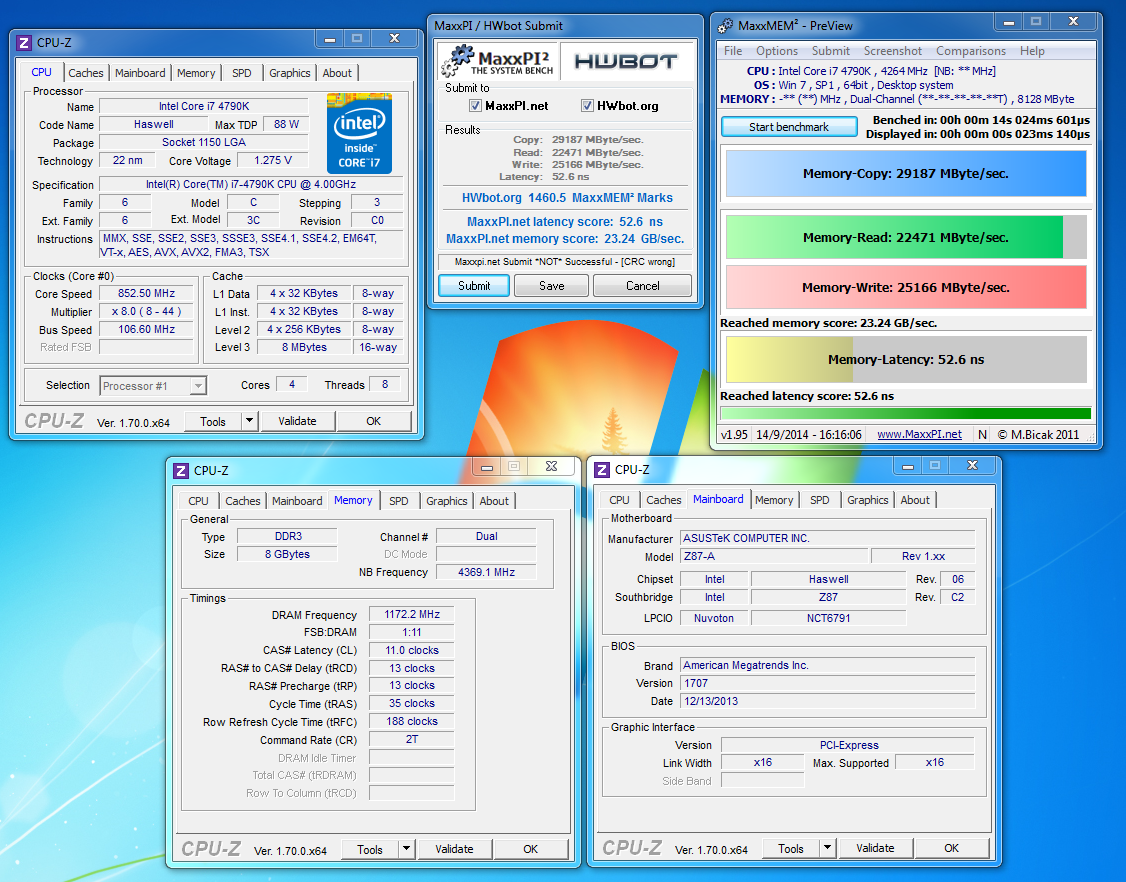This screenshot has height=882, width=1126.
Task: Click the Start benchmark button
Action: pyautogui.click(x=789, y=127)
